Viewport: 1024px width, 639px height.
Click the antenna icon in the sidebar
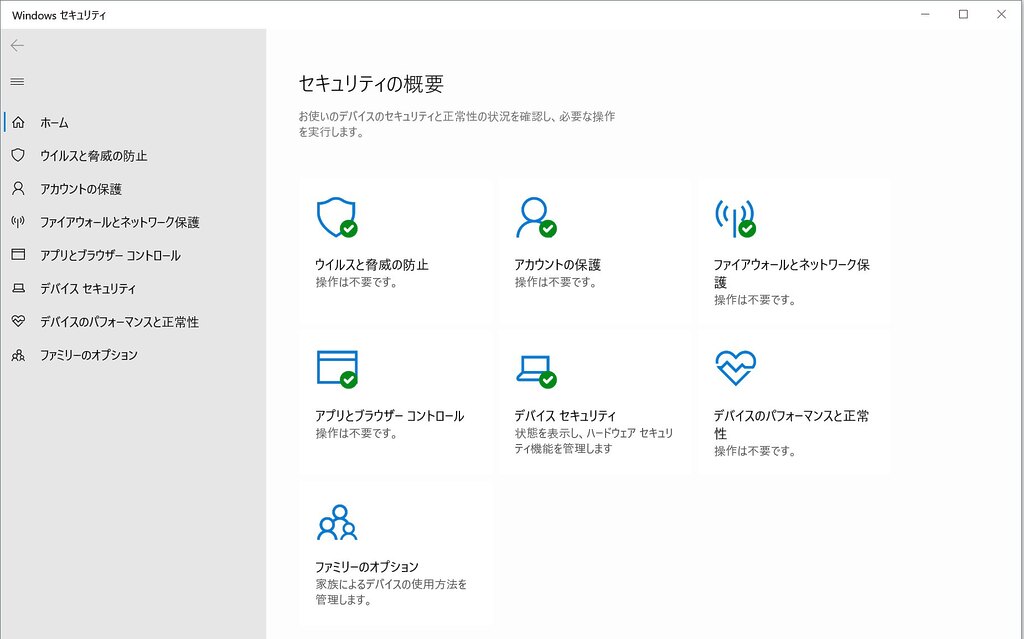[18, 221]
